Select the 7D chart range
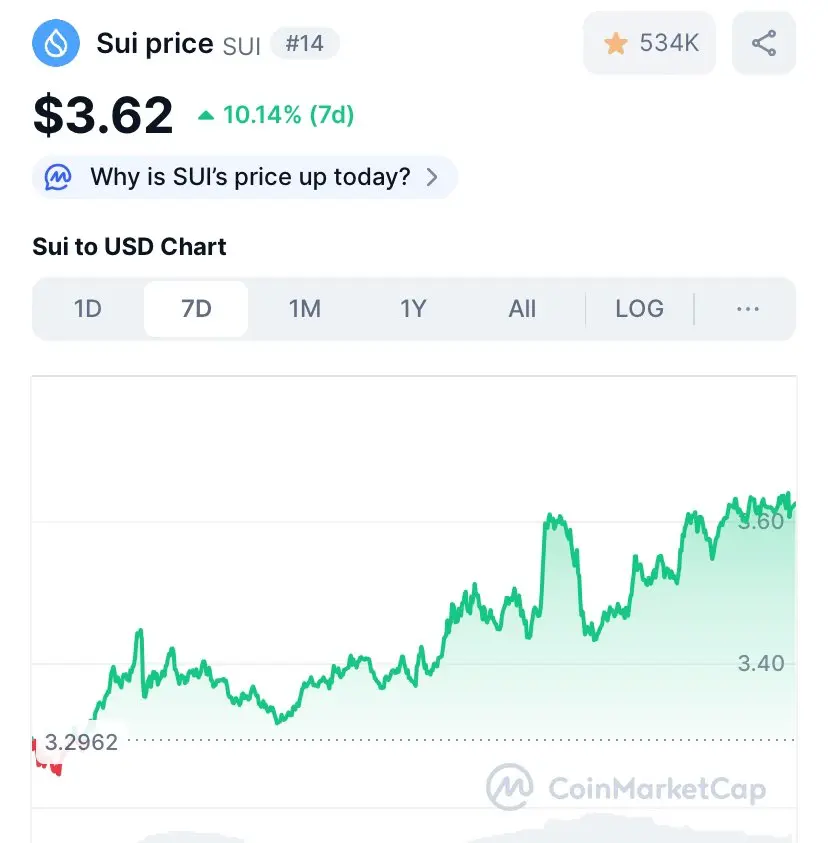 196,309
